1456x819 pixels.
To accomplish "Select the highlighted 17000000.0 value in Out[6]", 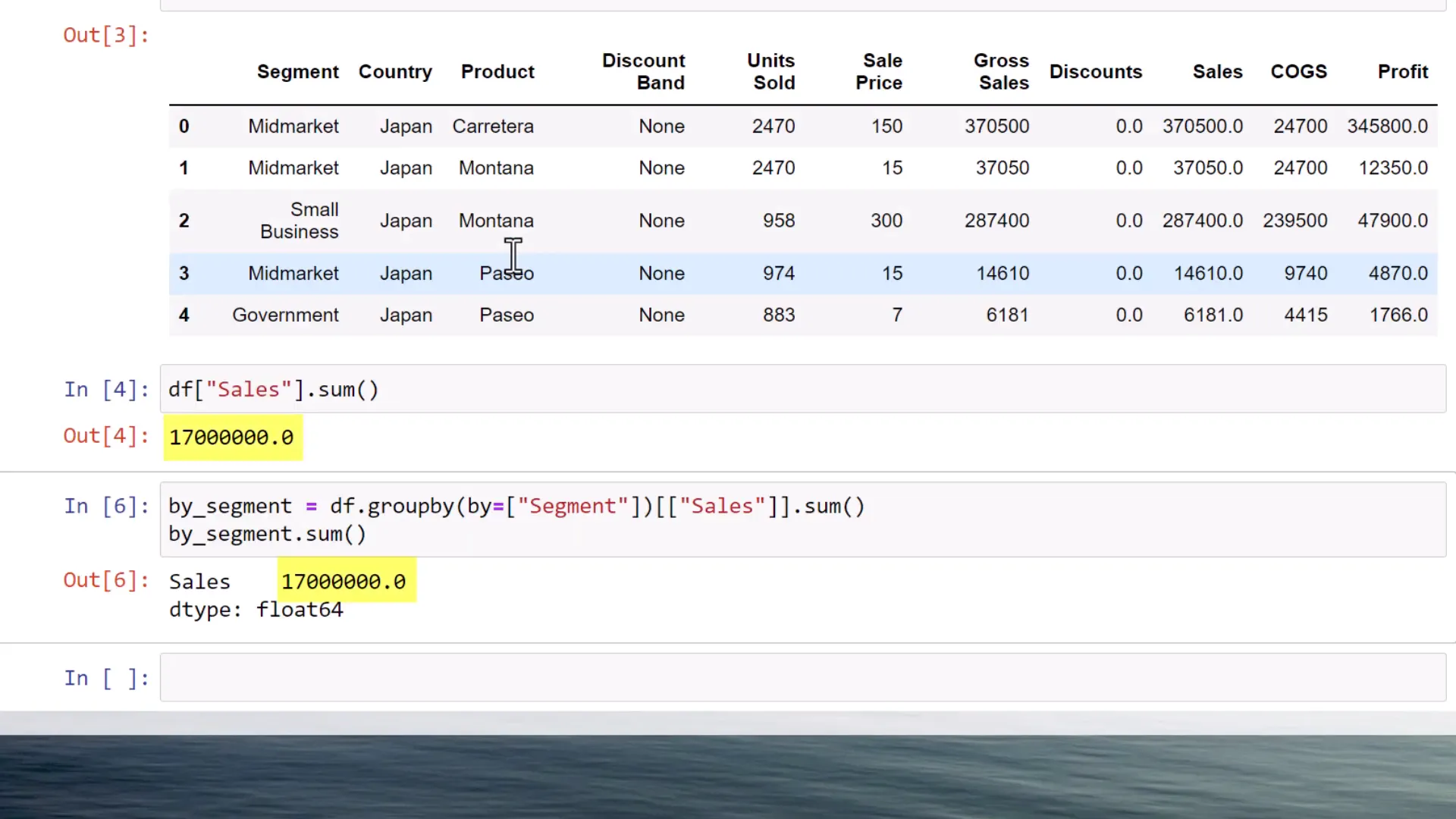I will point(344,581).
